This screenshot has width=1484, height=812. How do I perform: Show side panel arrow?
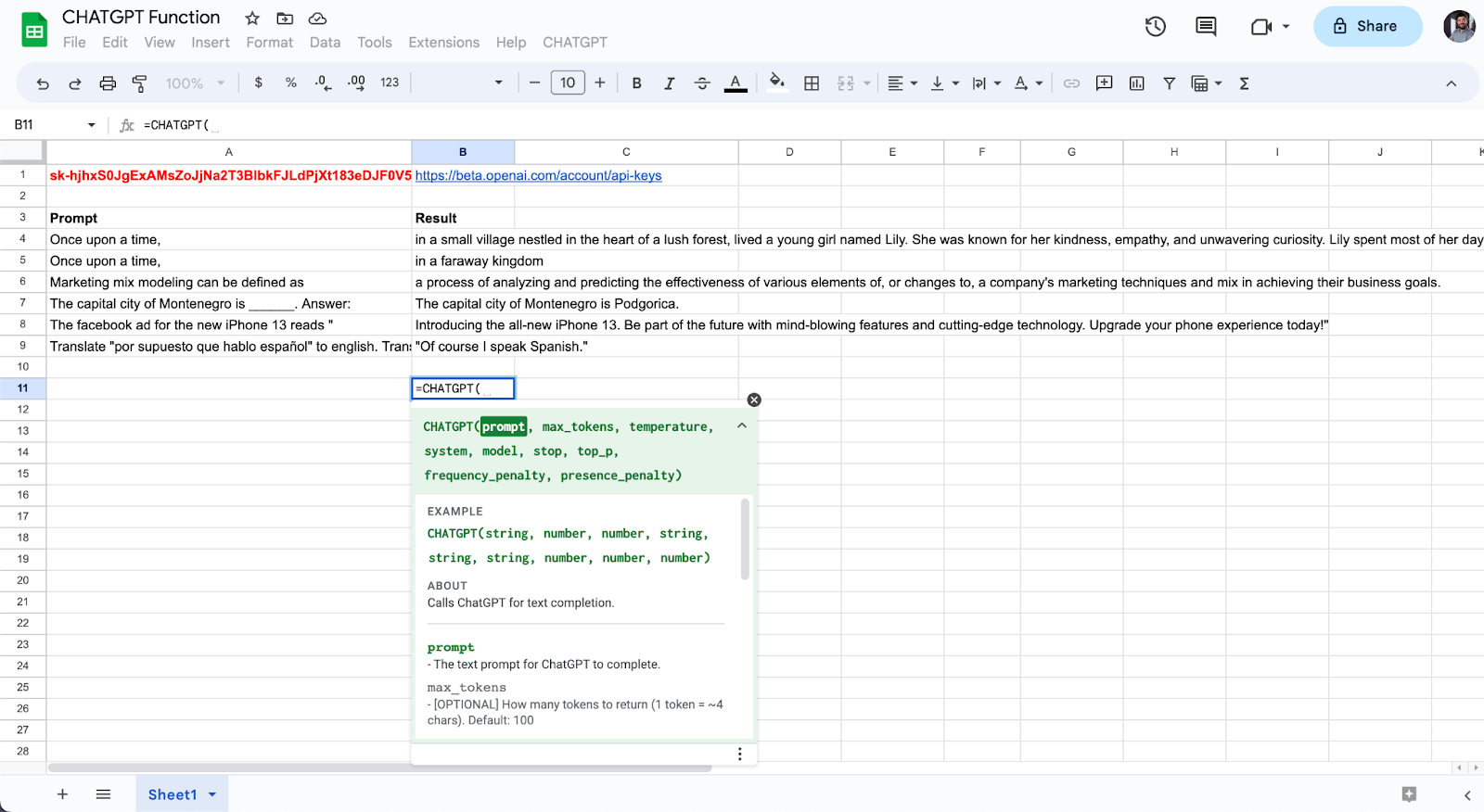[x=1467, y=795]
